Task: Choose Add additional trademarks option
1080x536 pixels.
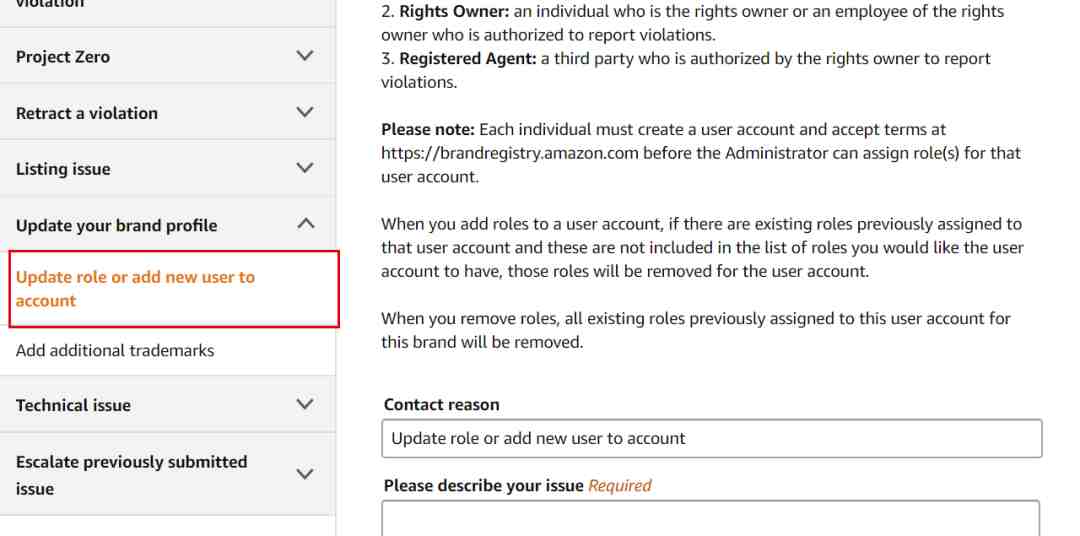Action: (x=115, y=351)
